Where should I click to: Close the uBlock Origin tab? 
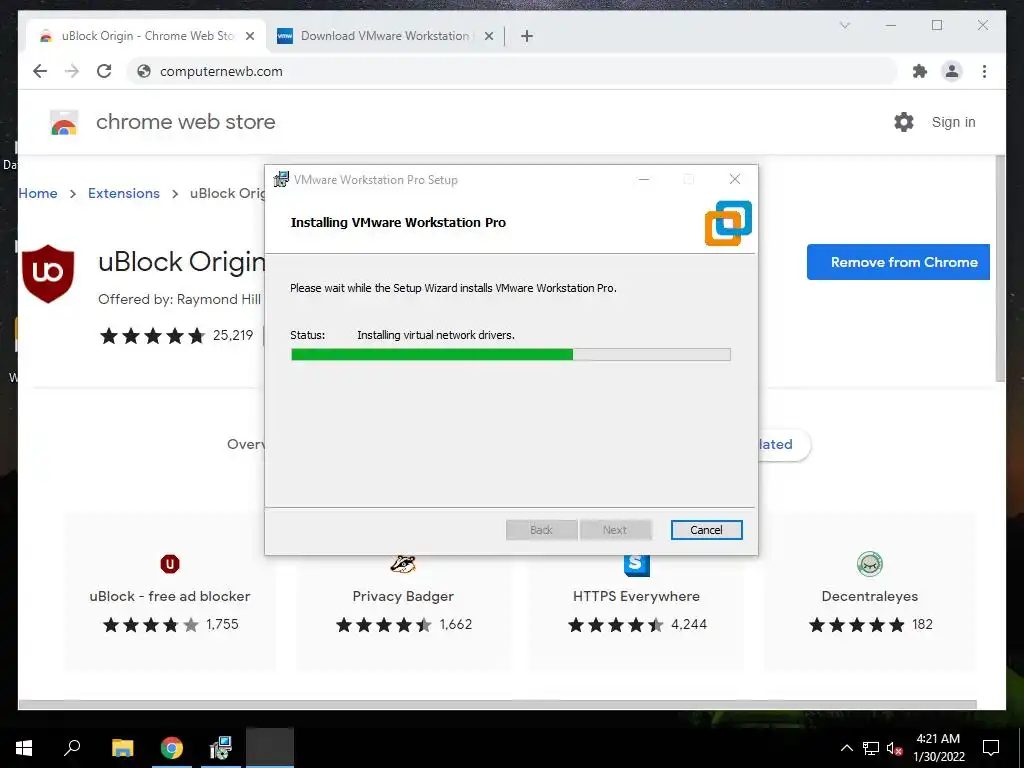click(x=249, y=36)
